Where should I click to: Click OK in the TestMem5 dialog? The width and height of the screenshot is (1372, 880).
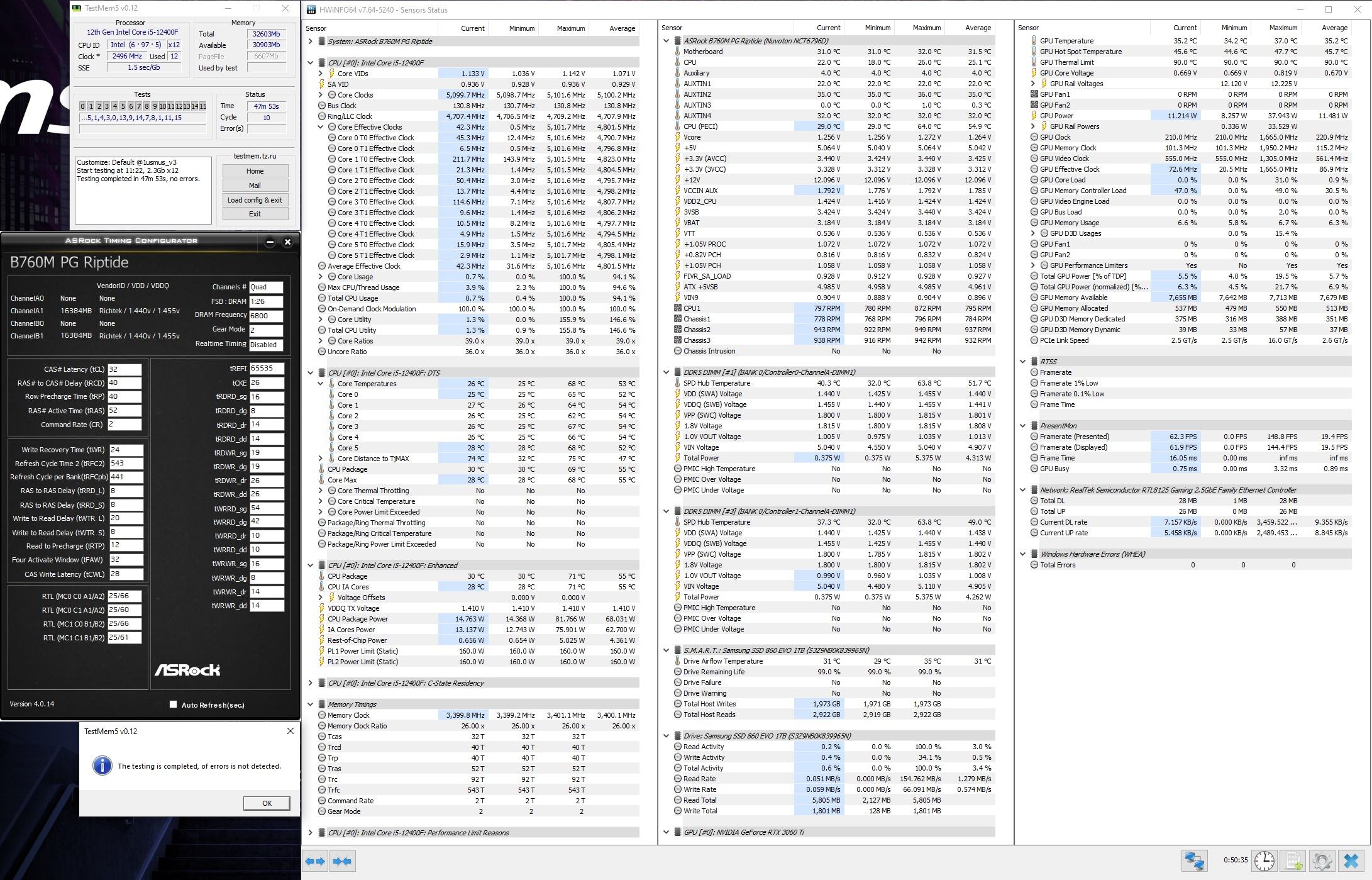pos(267,803)
